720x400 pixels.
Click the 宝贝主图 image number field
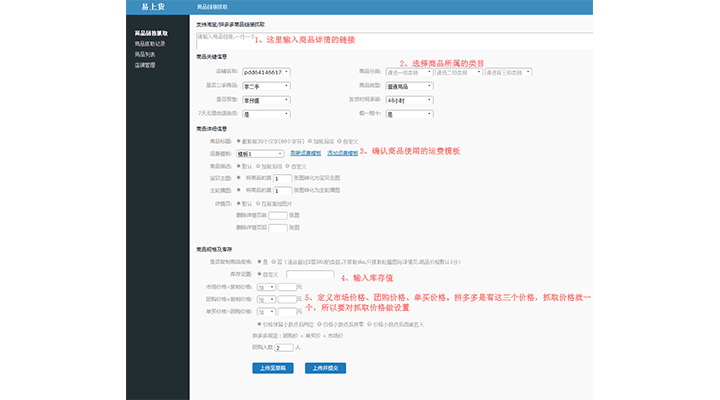[x=282, y=178]
